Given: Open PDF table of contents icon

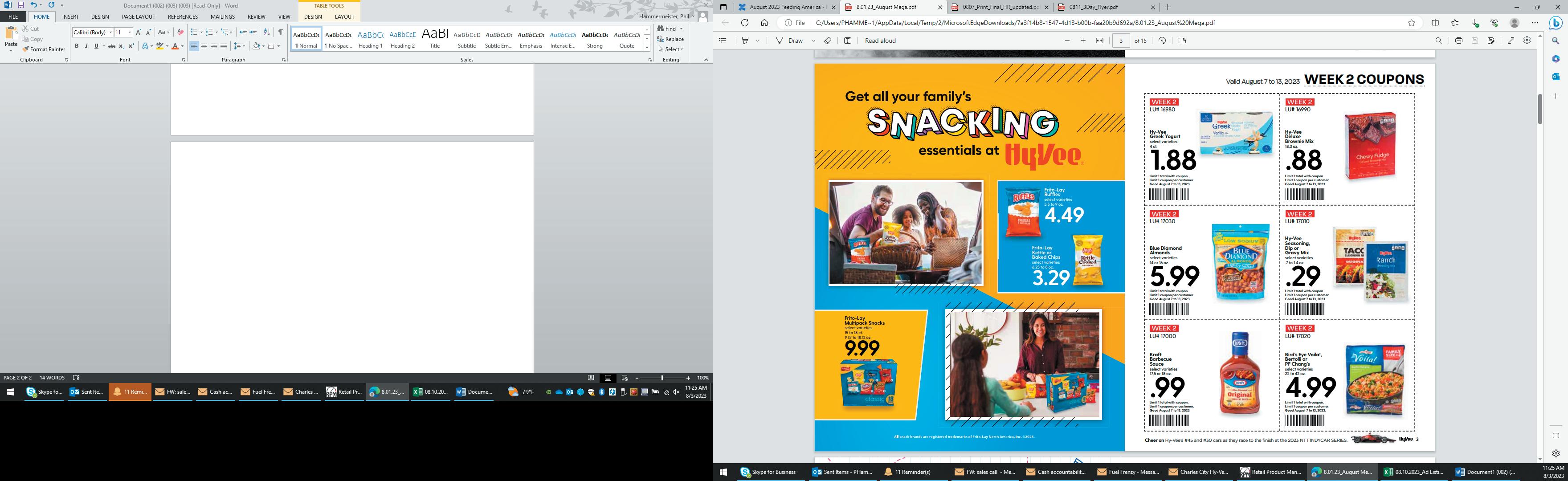Looking at the screenshot, I should (723, 41).
